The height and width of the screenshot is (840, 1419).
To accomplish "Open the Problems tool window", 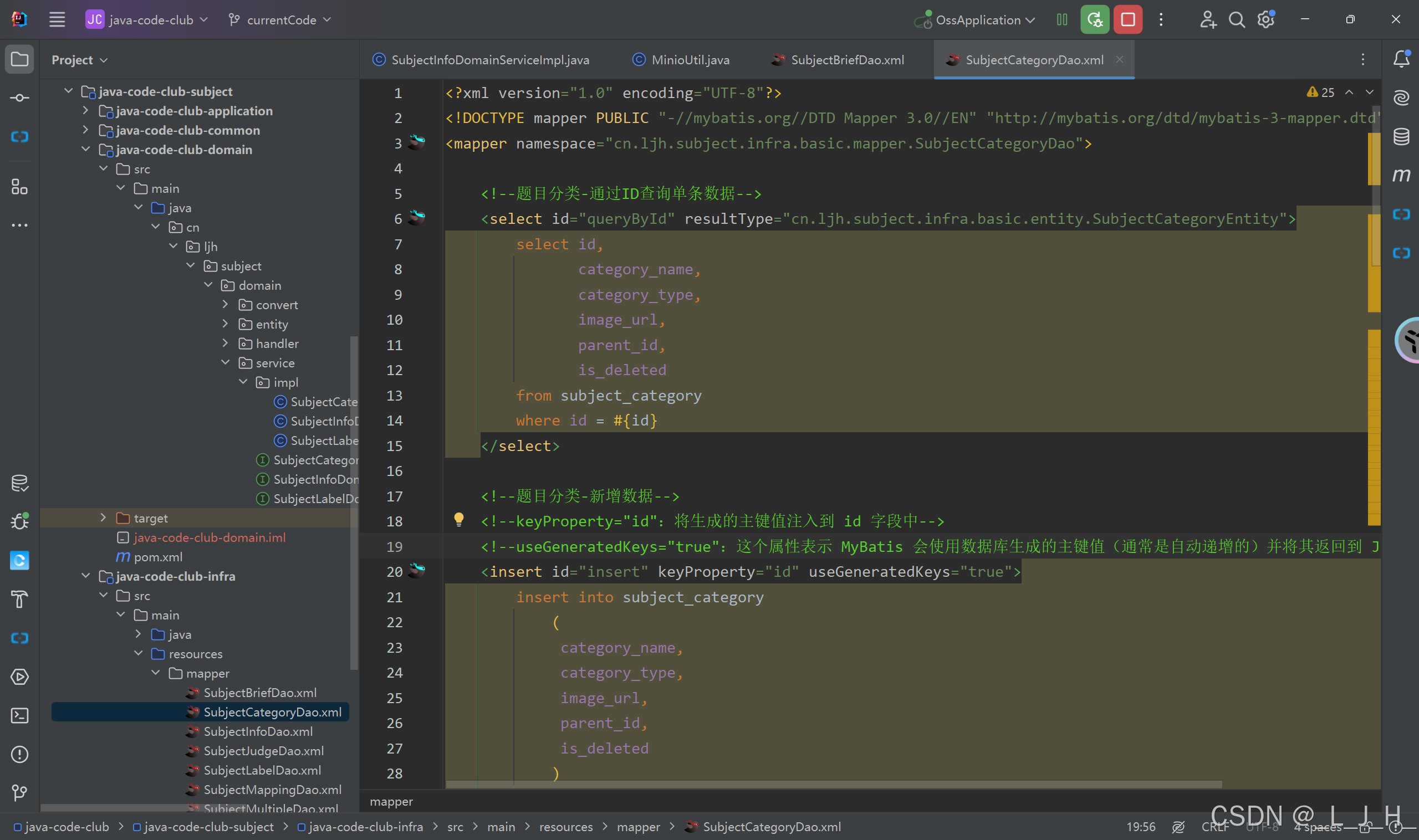I will [x=20, y=754].
